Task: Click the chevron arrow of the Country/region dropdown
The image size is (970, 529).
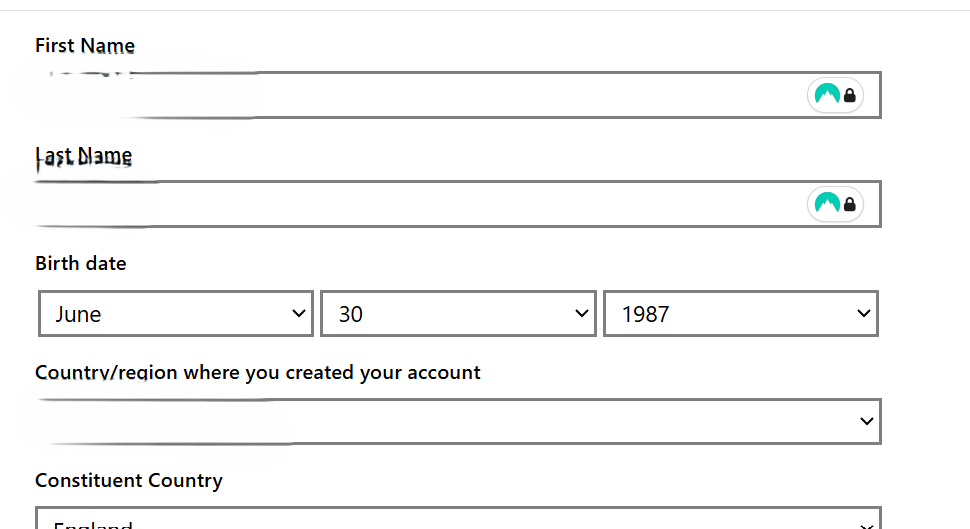Action: (x=867, y=421)
